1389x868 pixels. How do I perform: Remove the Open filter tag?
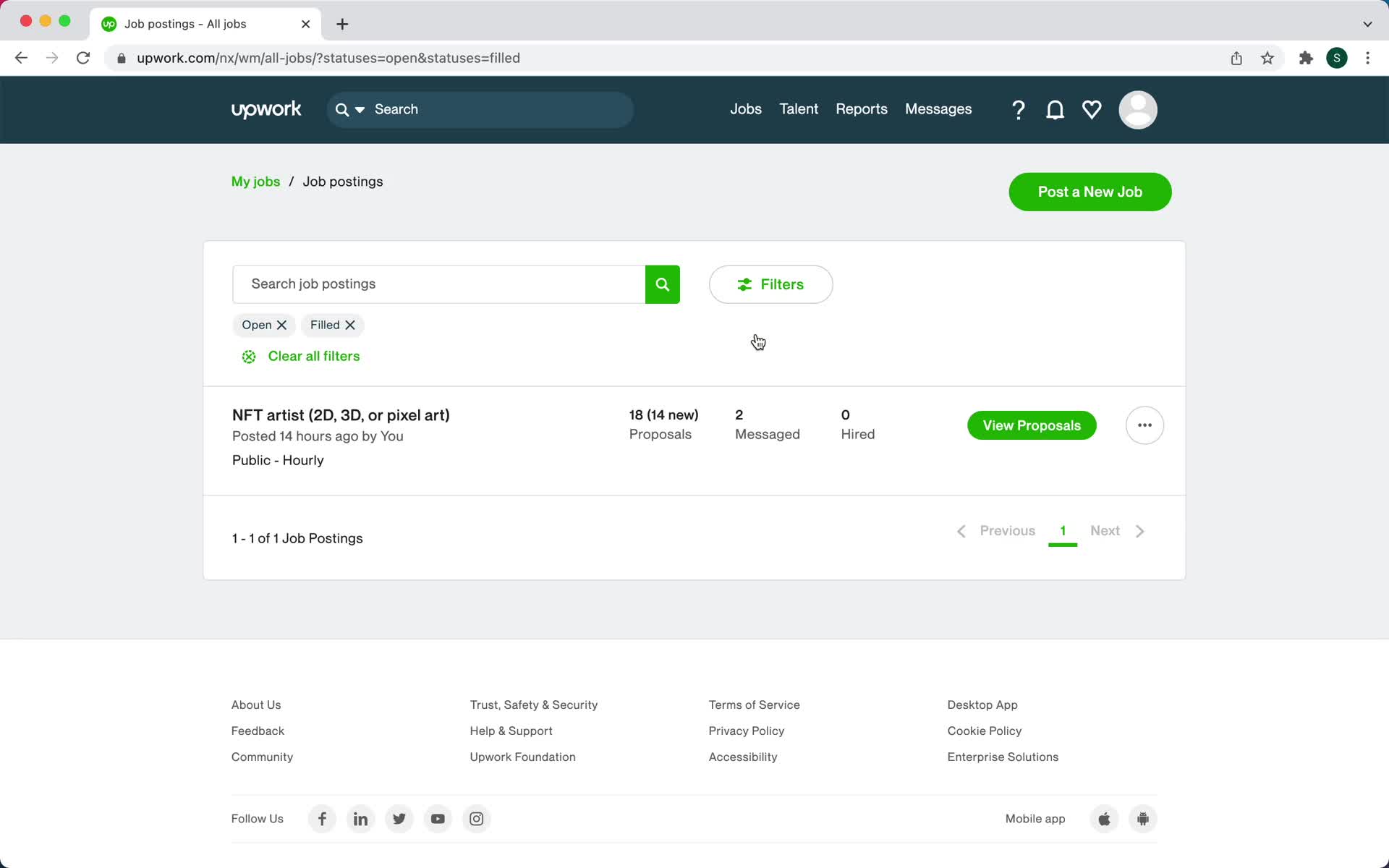[282, 324]
